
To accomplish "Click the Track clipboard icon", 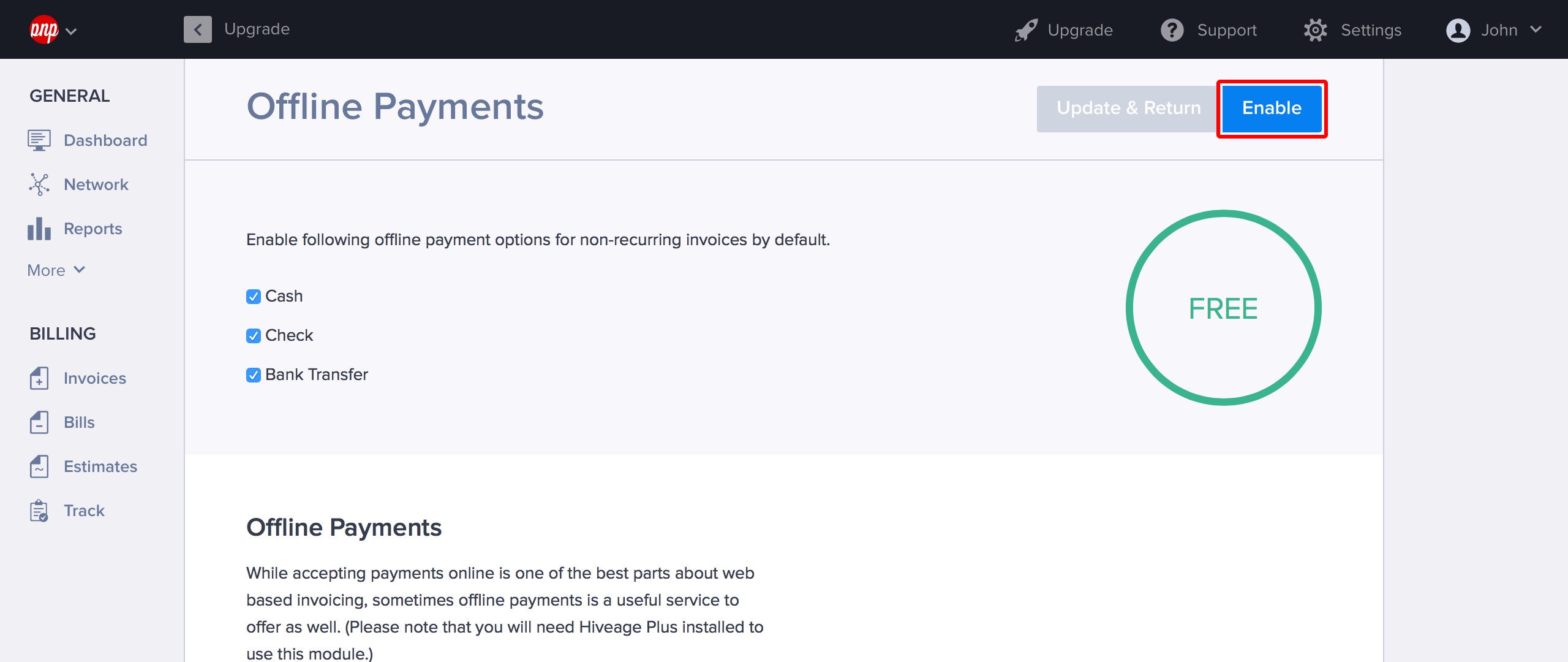I will pyautogui.click(x=39, y=511).
